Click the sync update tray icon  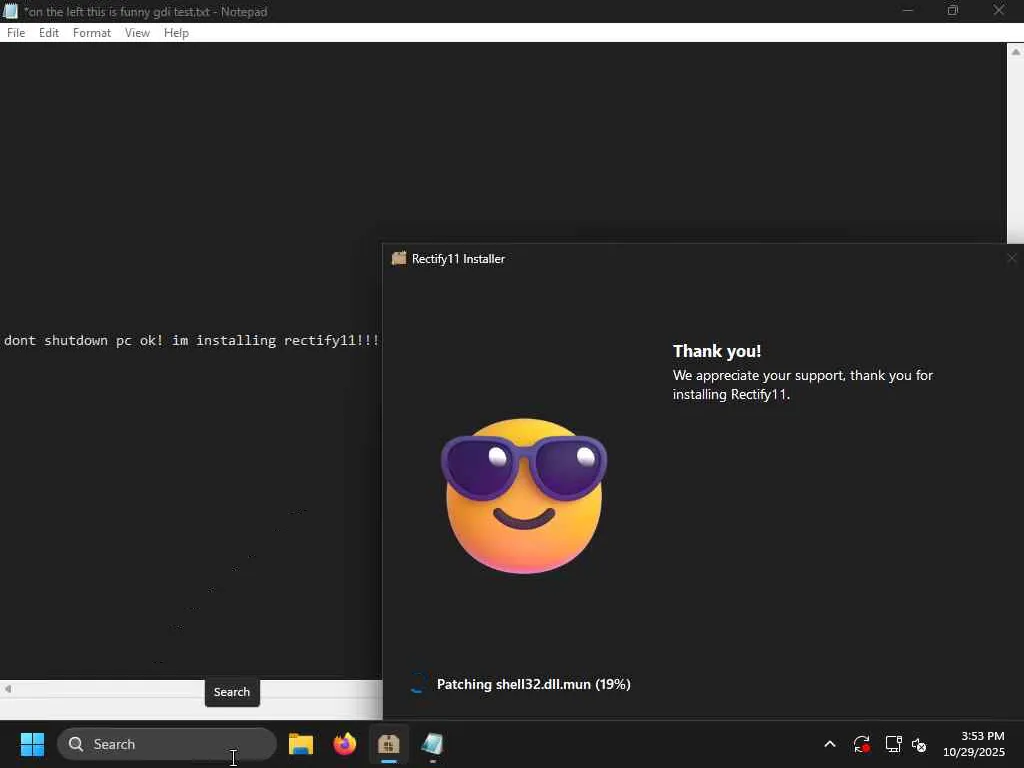coord(861,744)
